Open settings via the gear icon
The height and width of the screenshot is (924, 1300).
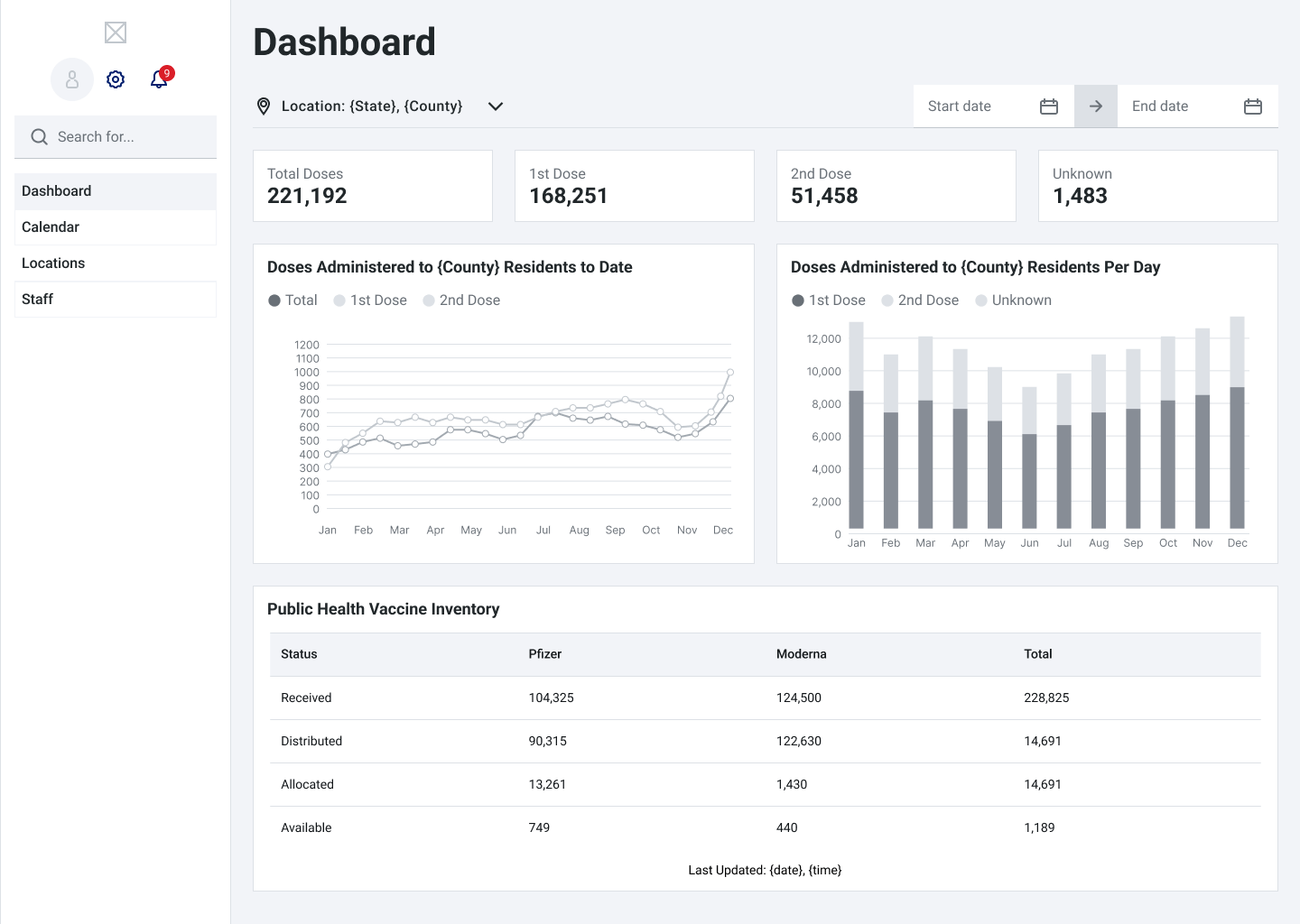(x=116, y=79)
